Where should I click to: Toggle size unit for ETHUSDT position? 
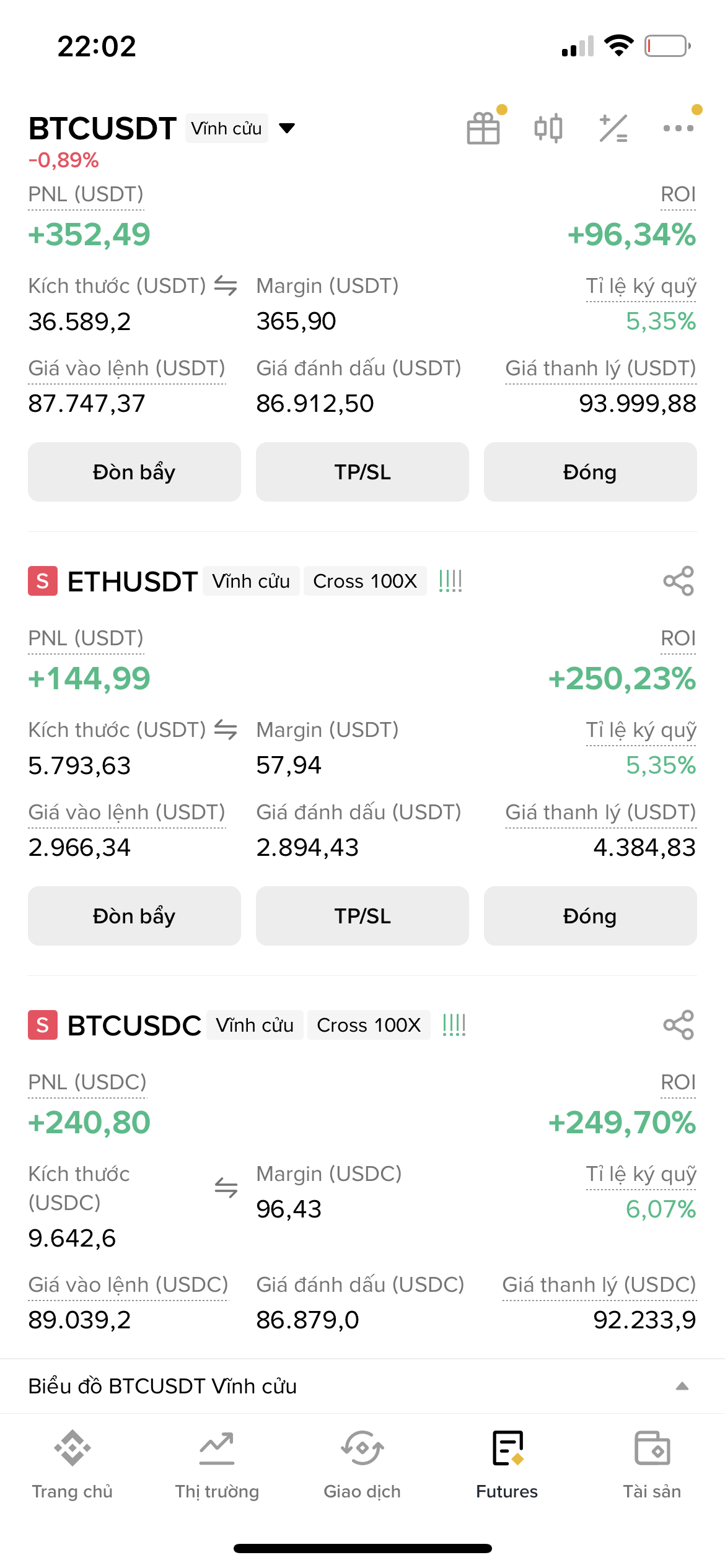pos(226,730)
